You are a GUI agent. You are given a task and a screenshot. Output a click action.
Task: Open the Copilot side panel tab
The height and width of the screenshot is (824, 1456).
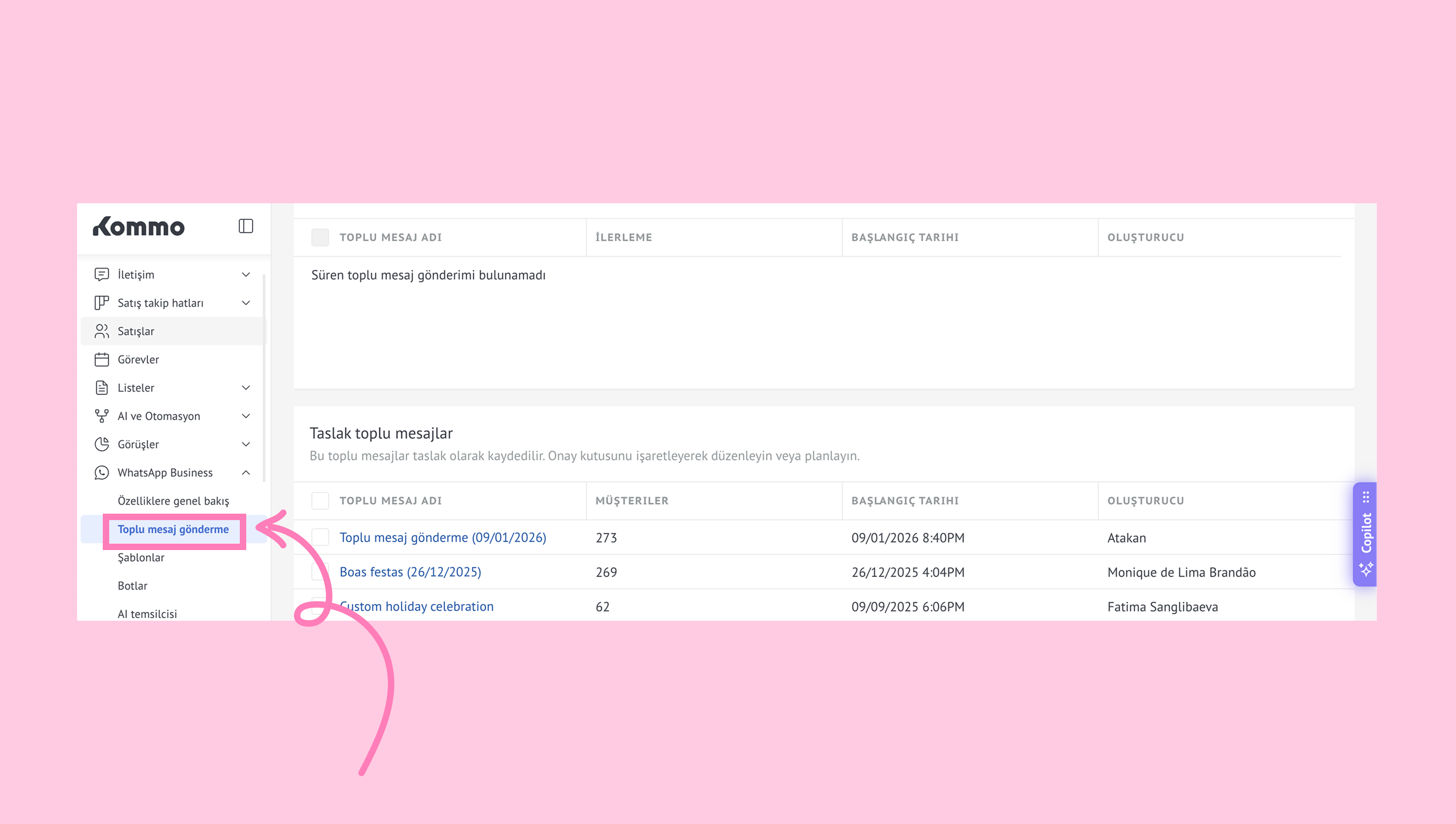[1366, 533]
